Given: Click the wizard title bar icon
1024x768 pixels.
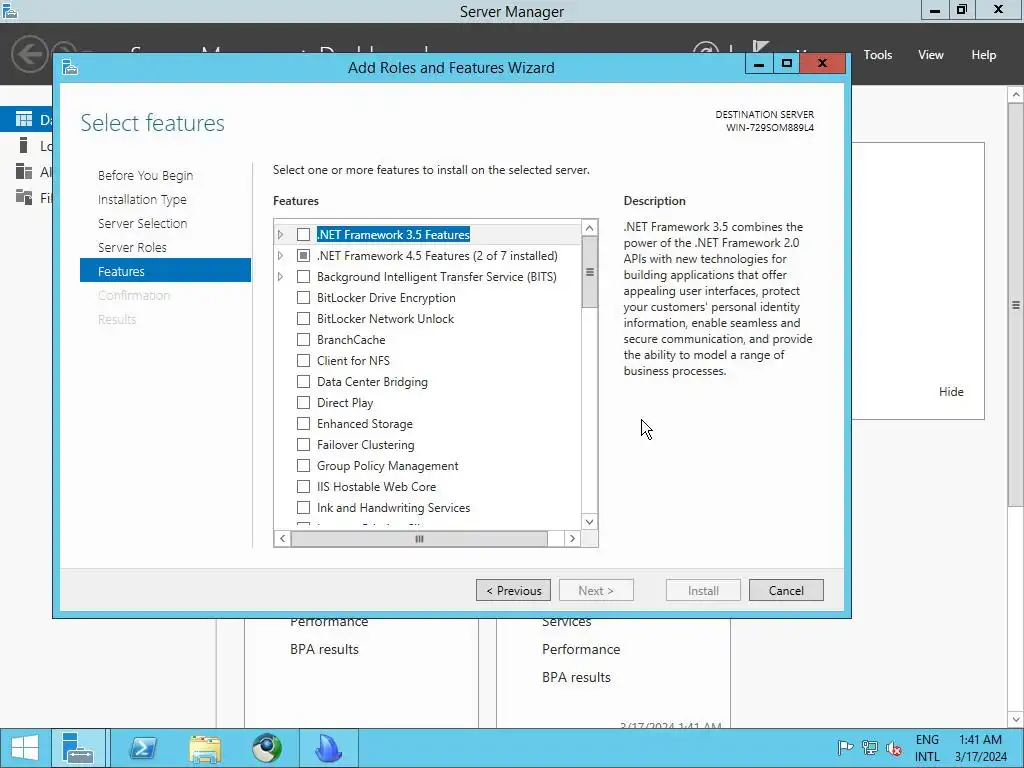Looking at the screenshot, I should (x=70, y=67).
